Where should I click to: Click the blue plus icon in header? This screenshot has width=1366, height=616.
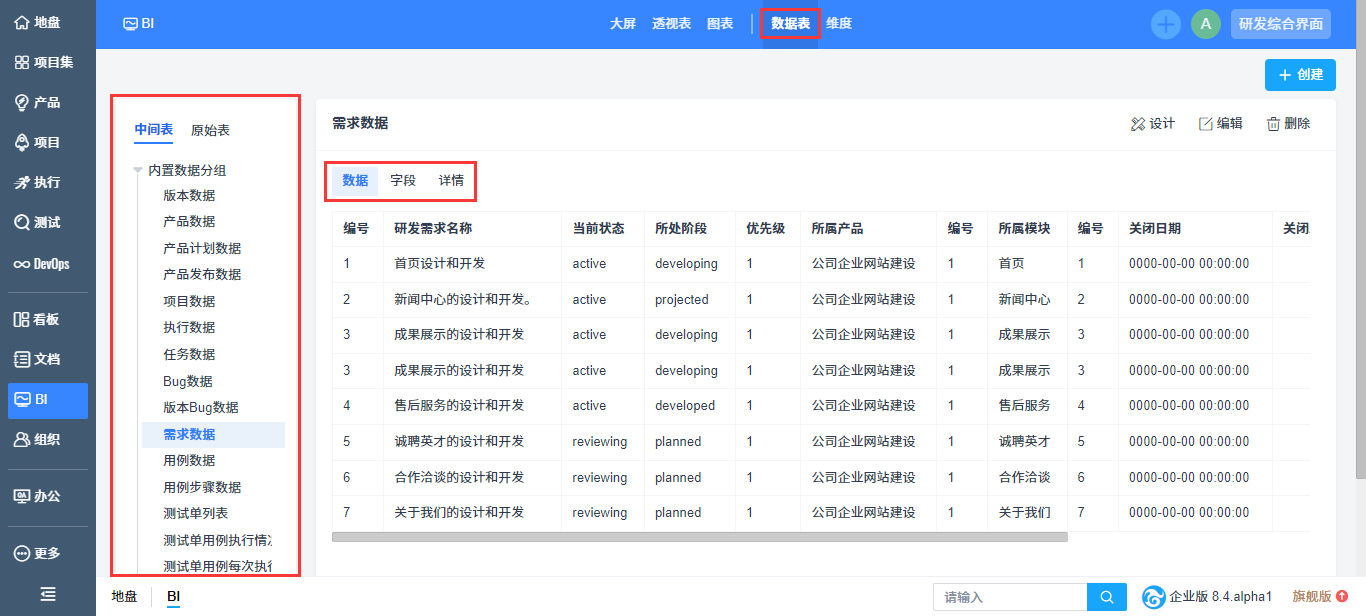[x=1165, y=24]
